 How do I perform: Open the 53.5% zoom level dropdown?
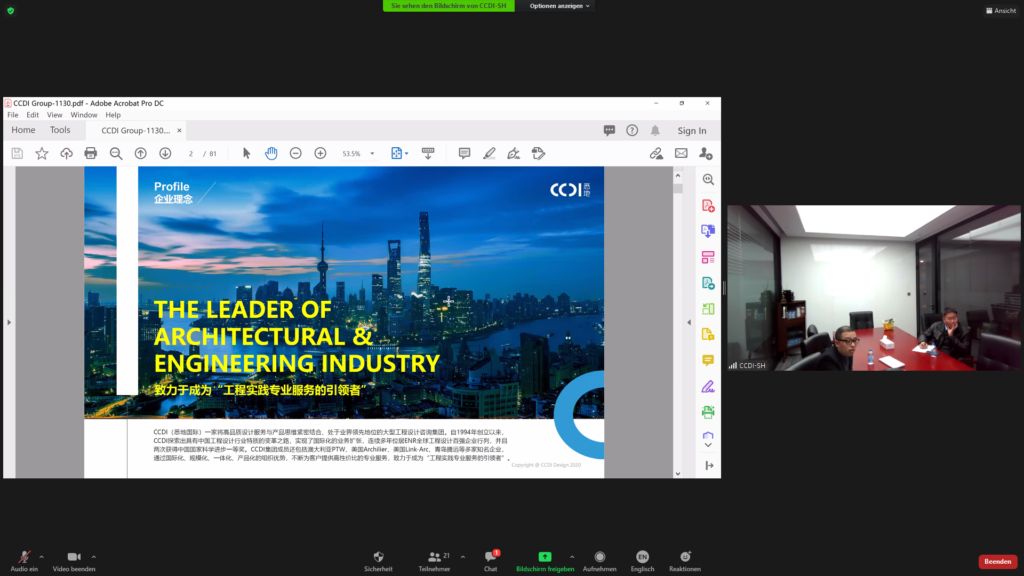tap(372, 154)
